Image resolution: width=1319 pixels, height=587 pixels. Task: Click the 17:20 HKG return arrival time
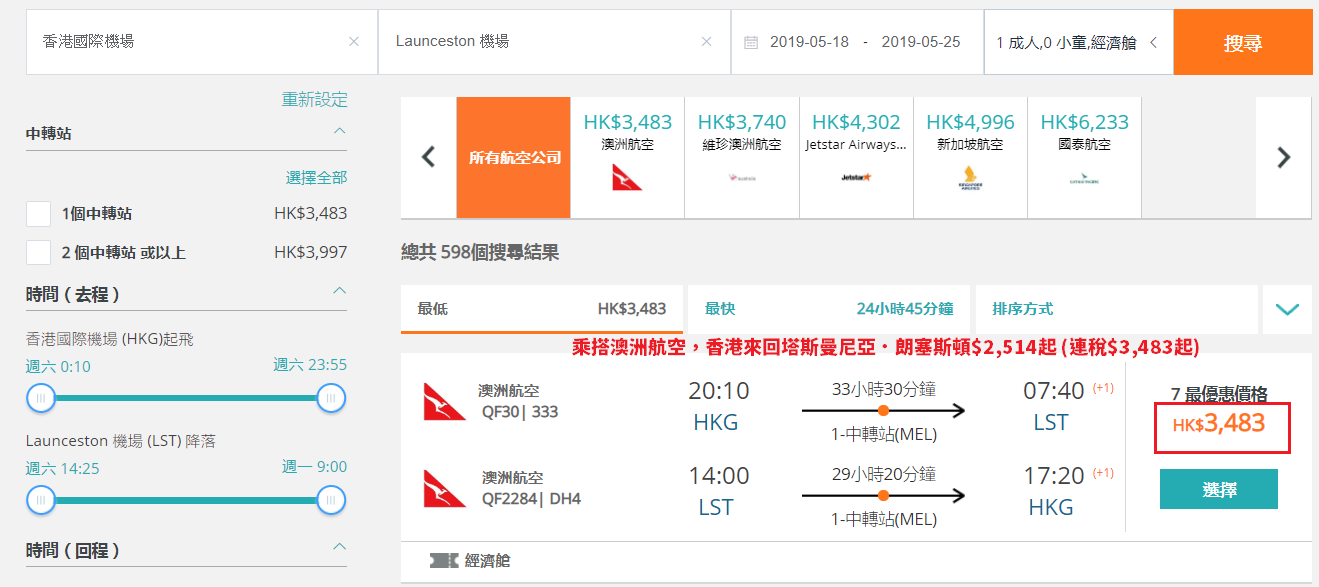(1053, 475)
